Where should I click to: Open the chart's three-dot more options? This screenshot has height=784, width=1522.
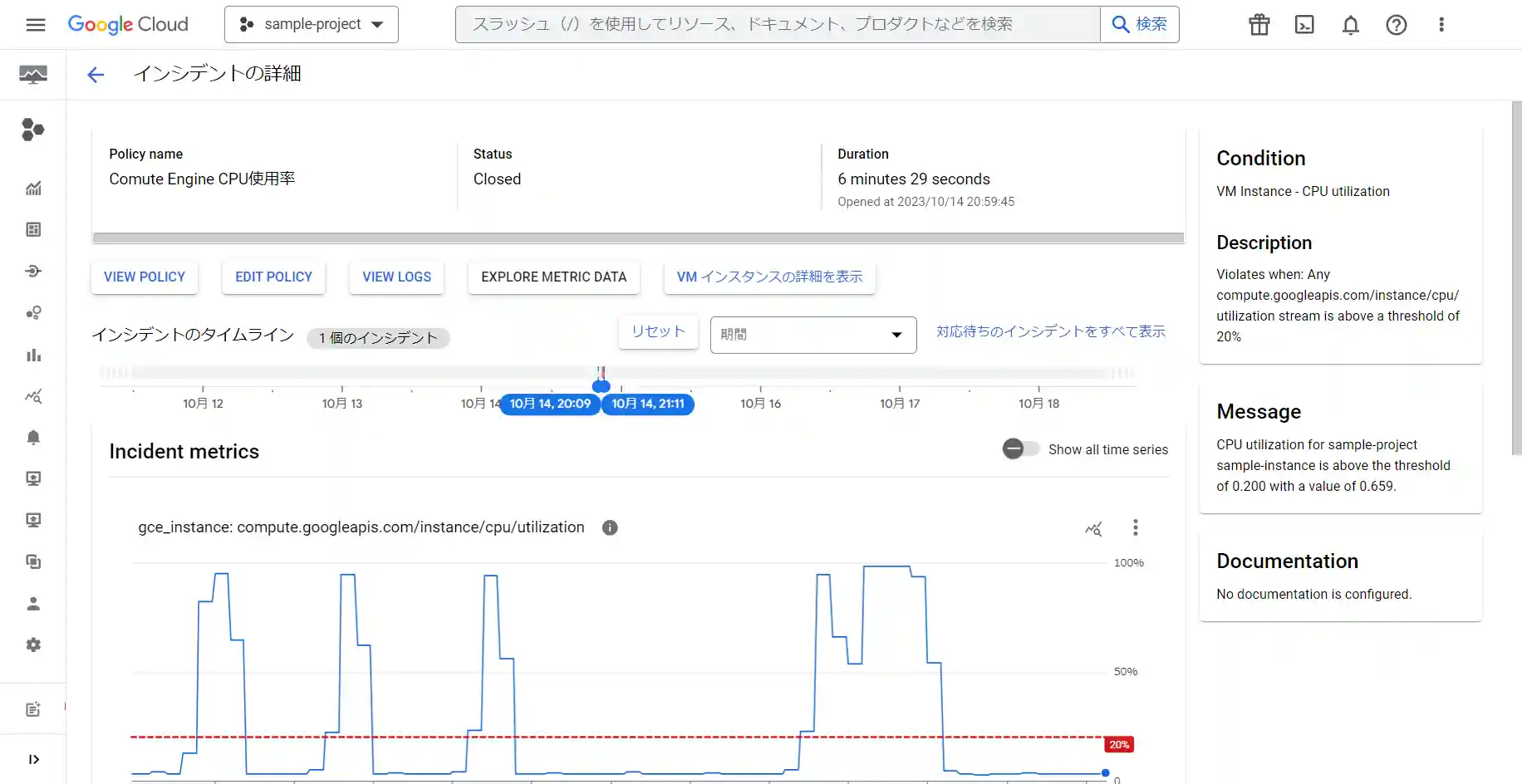1136,528
